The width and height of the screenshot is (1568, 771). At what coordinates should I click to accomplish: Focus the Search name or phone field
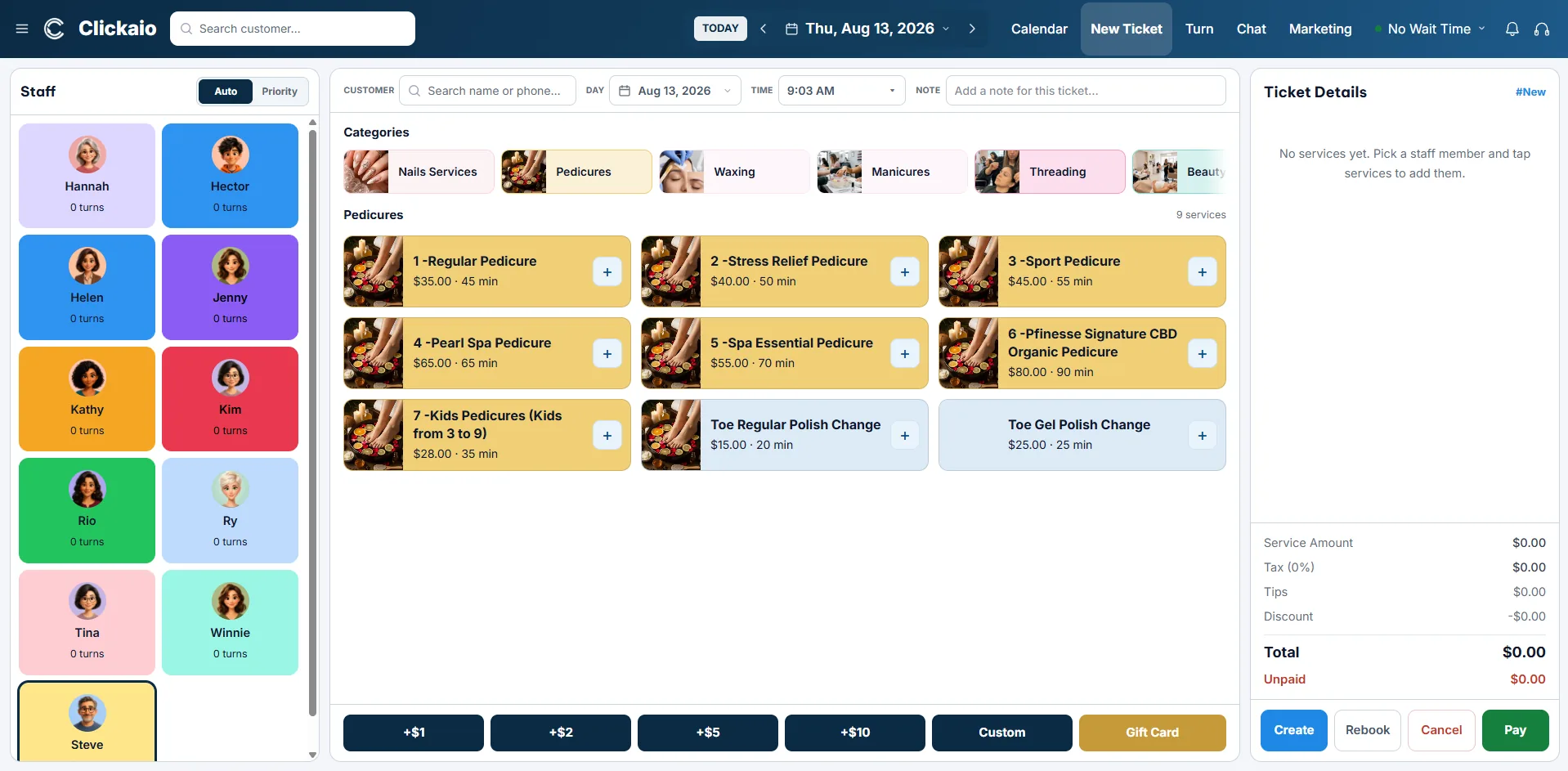tap(487, 91)
